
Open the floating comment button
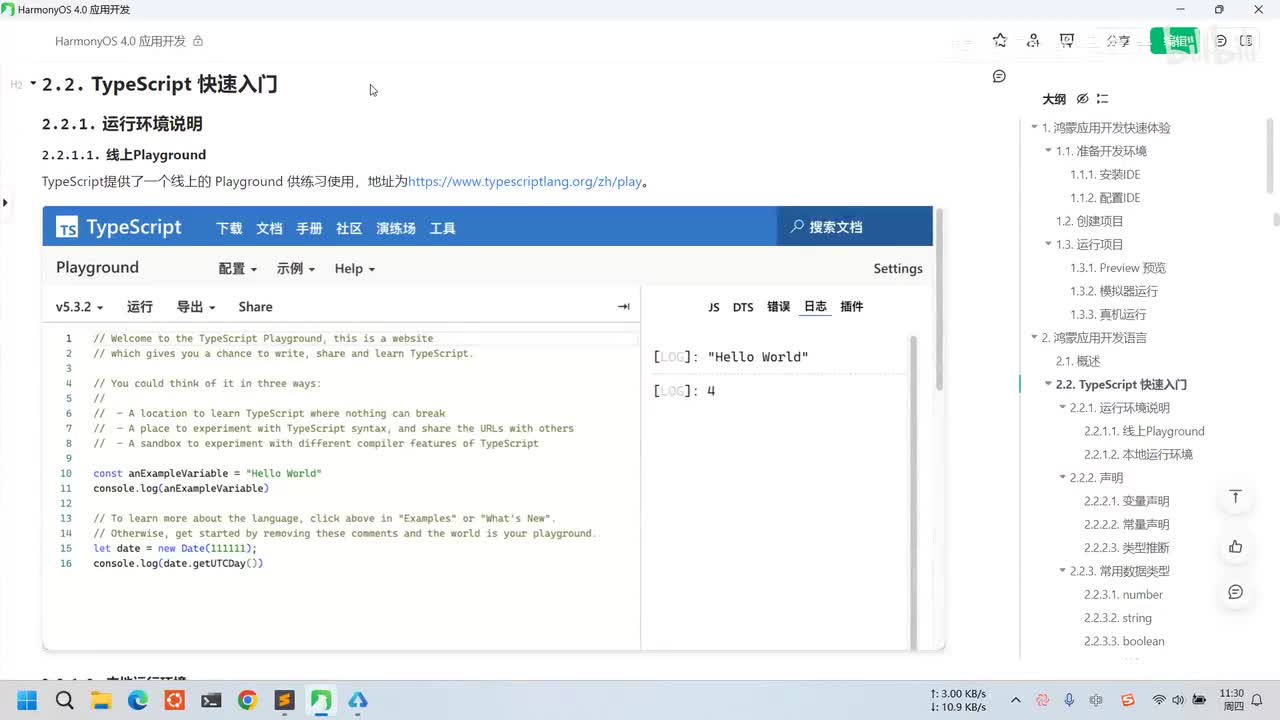point(1235,592)
